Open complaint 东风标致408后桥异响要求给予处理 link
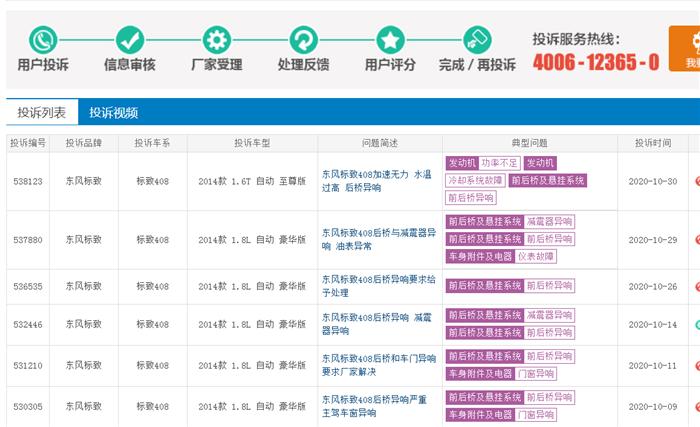Viewport: 700px width, 427px height. pos(379,286)
